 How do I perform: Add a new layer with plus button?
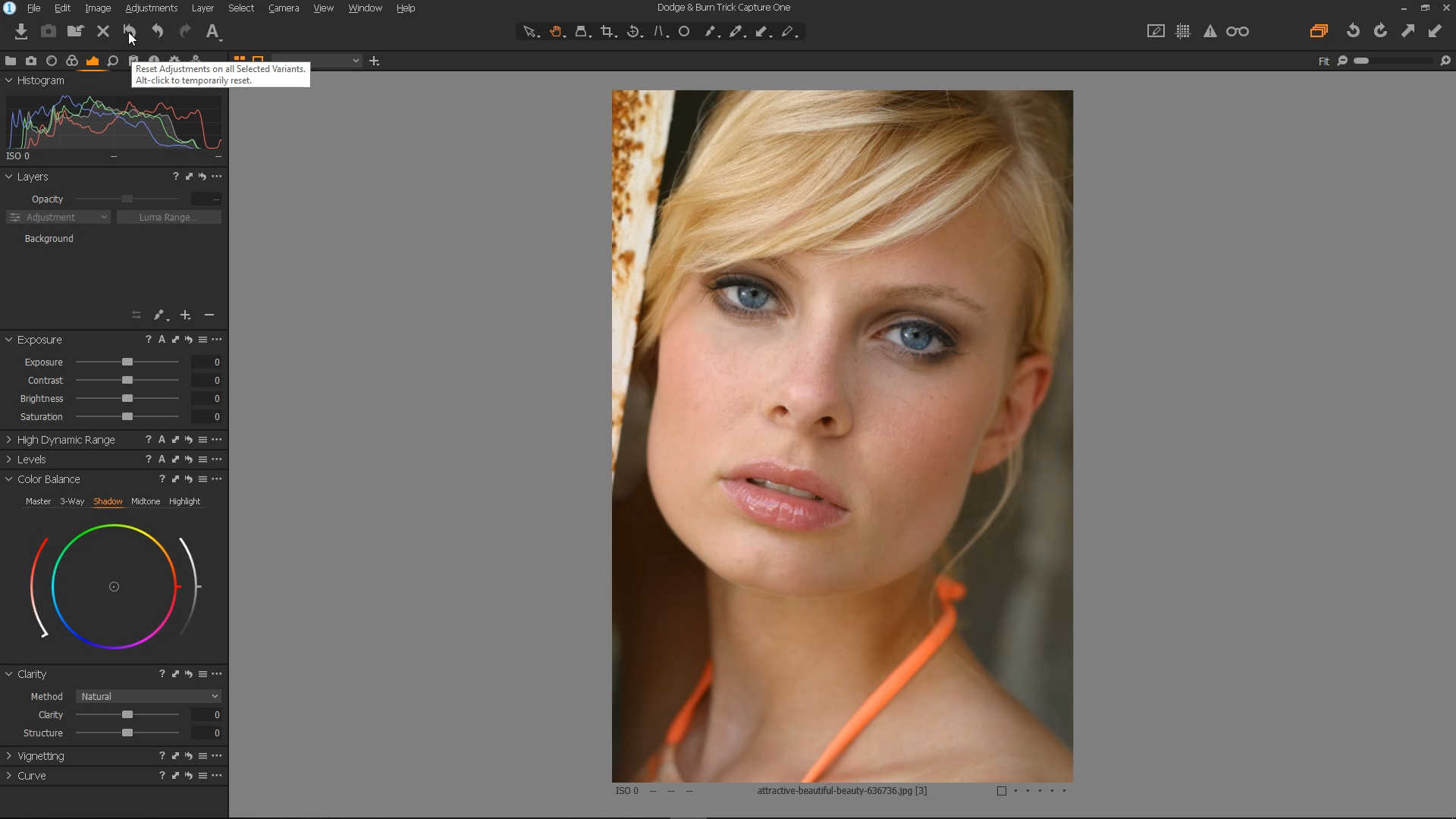[x=185, y=315]
